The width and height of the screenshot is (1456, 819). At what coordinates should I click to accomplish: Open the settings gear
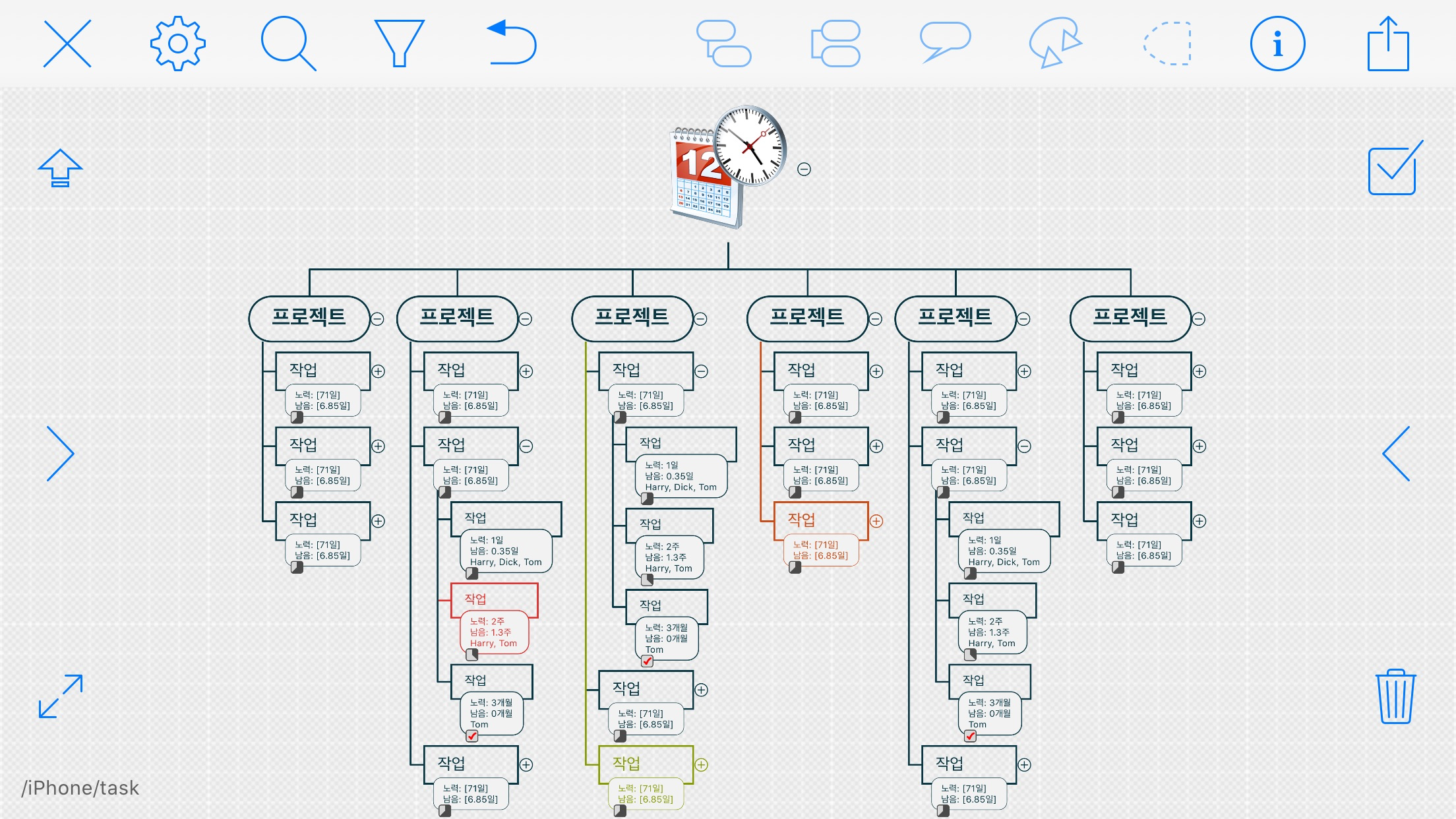click(177, 42)
